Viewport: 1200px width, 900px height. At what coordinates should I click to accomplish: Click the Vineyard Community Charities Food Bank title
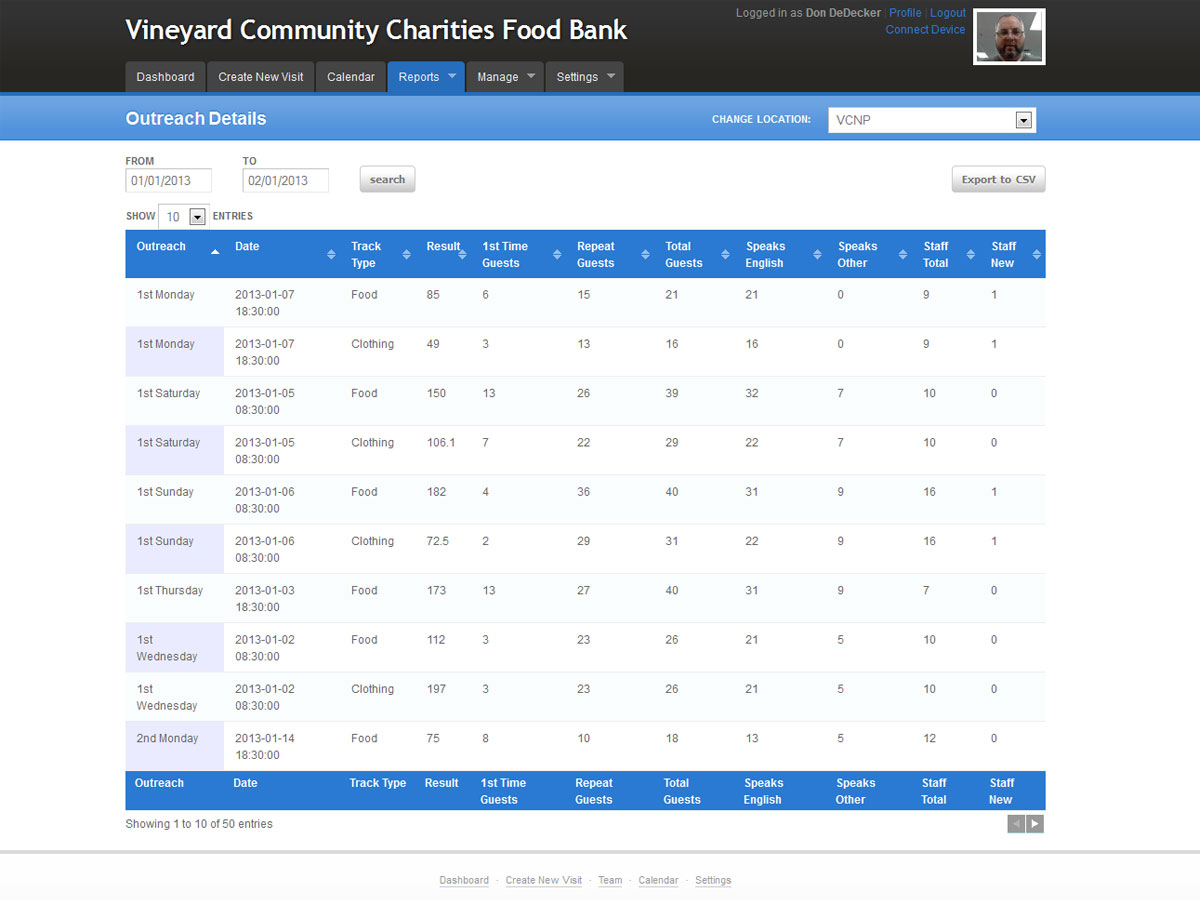pyautogui.click(x=376, y=30)
